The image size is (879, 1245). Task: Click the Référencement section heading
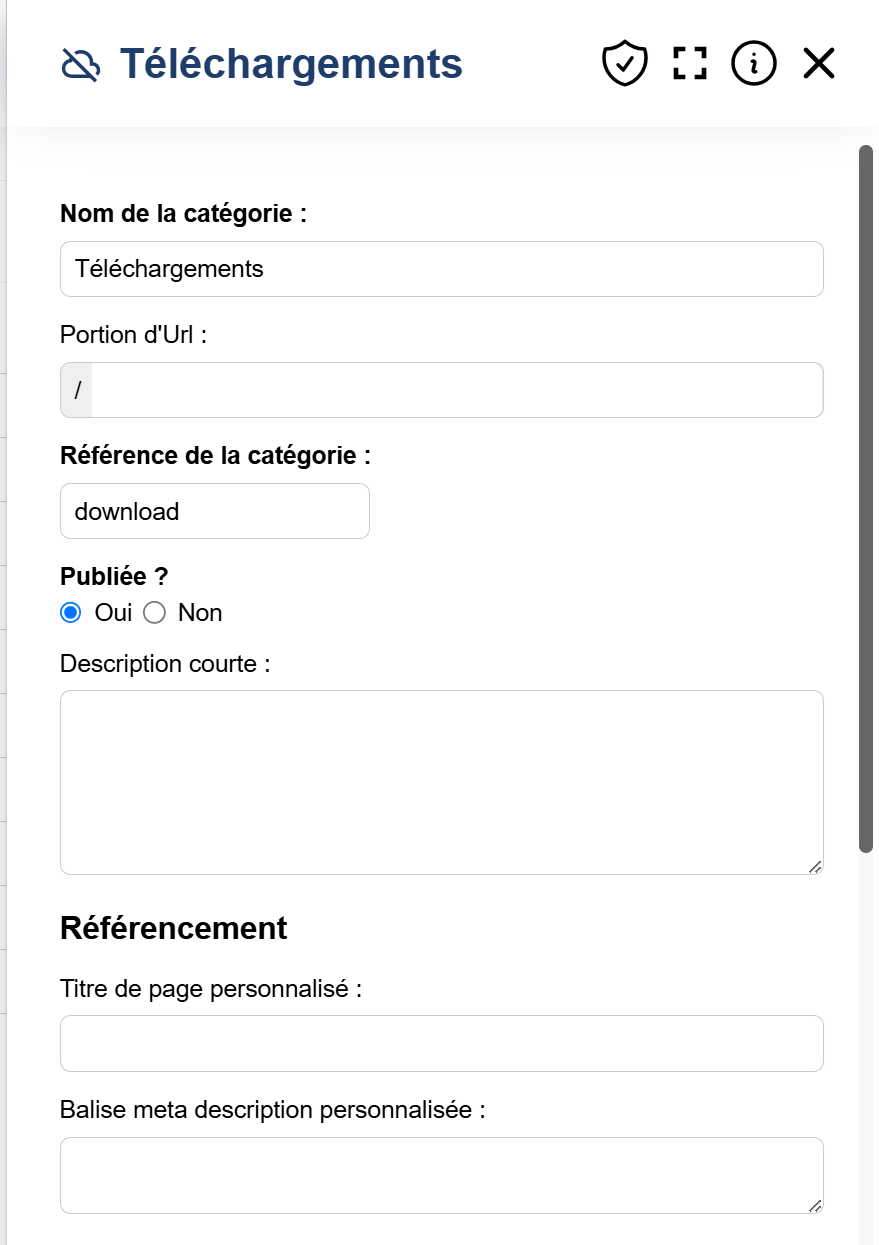(x=172, y=927)
